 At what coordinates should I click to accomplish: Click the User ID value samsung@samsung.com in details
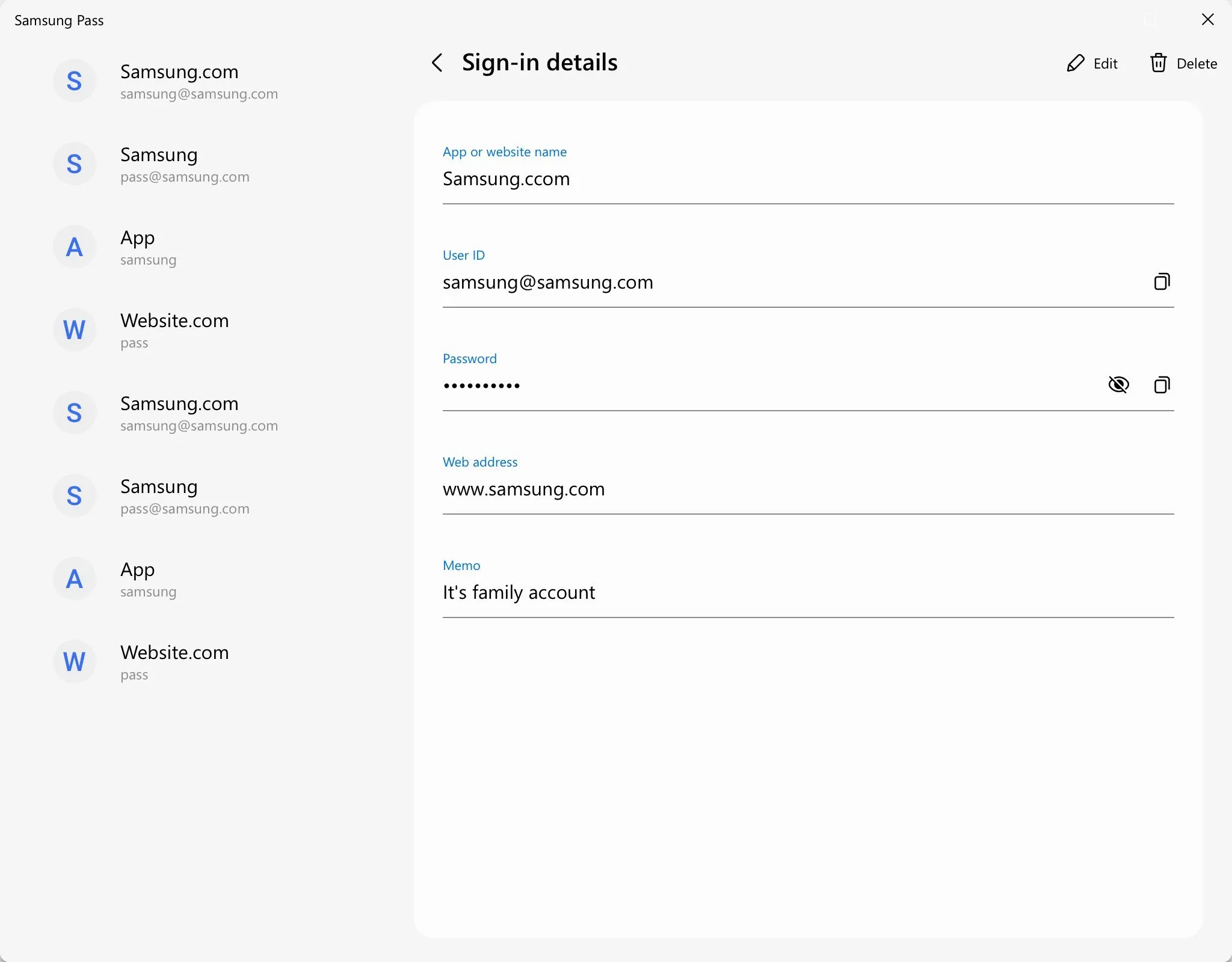548,283
